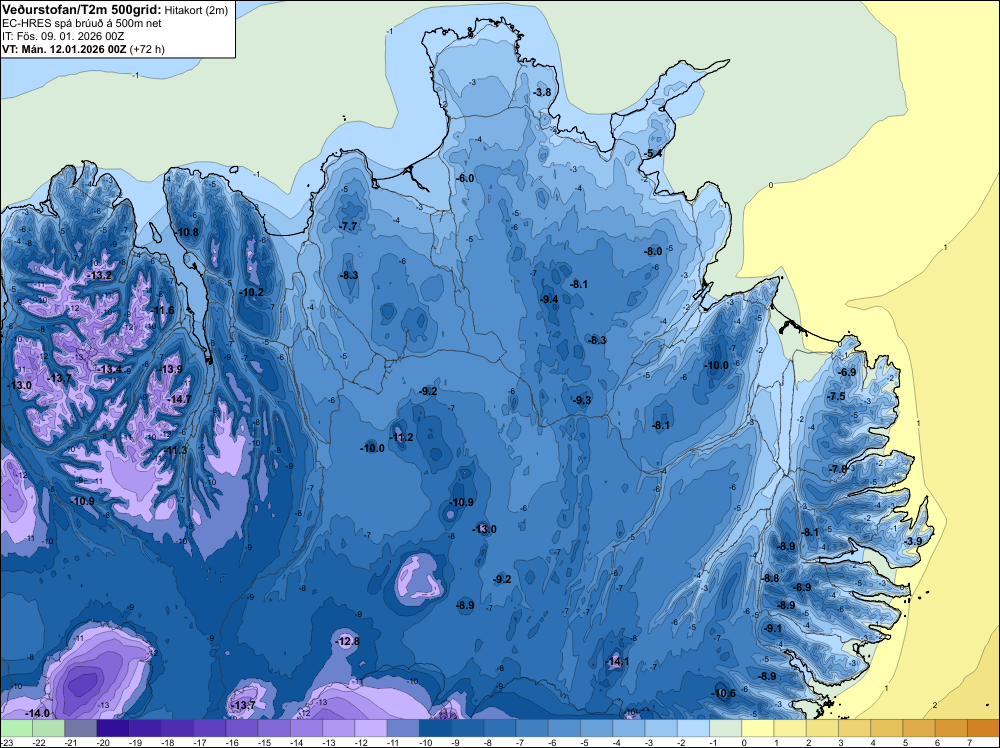Pick the legend swatch labeled -5
The height and width of the screenshot is (748, 1000).
[597, 728]
